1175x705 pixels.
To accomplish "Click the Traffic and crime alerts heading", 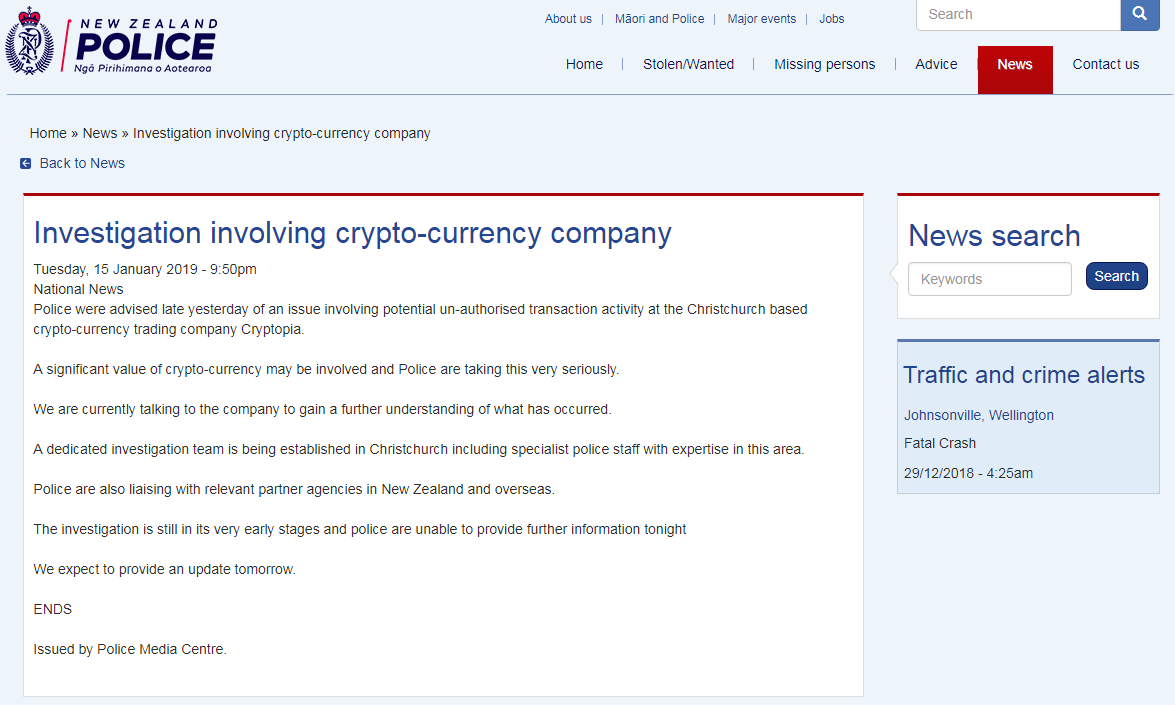I will [1024, 375].
